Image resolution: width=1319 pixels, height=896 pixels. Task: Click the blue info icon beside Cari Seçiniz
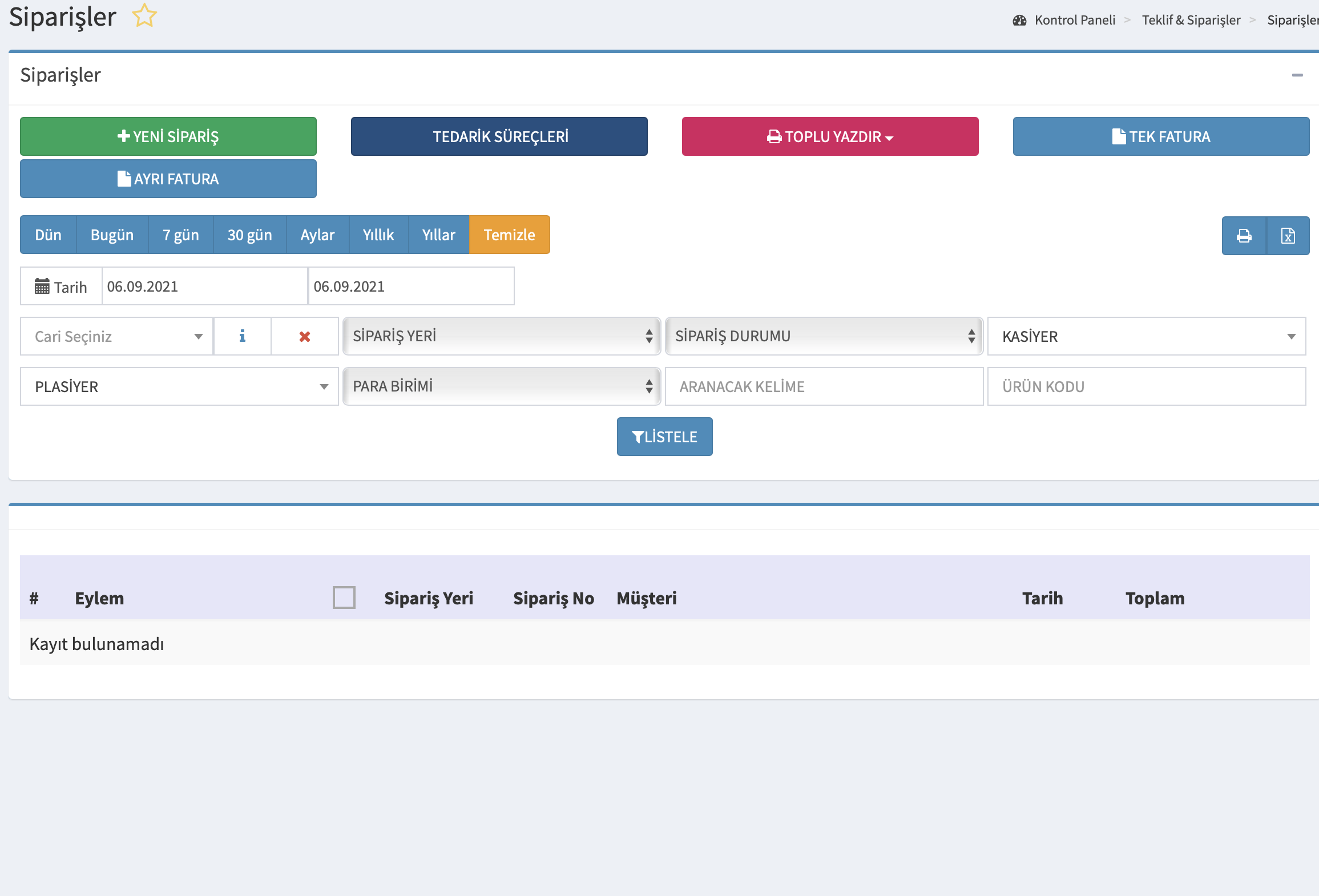(x=242, y=336)
